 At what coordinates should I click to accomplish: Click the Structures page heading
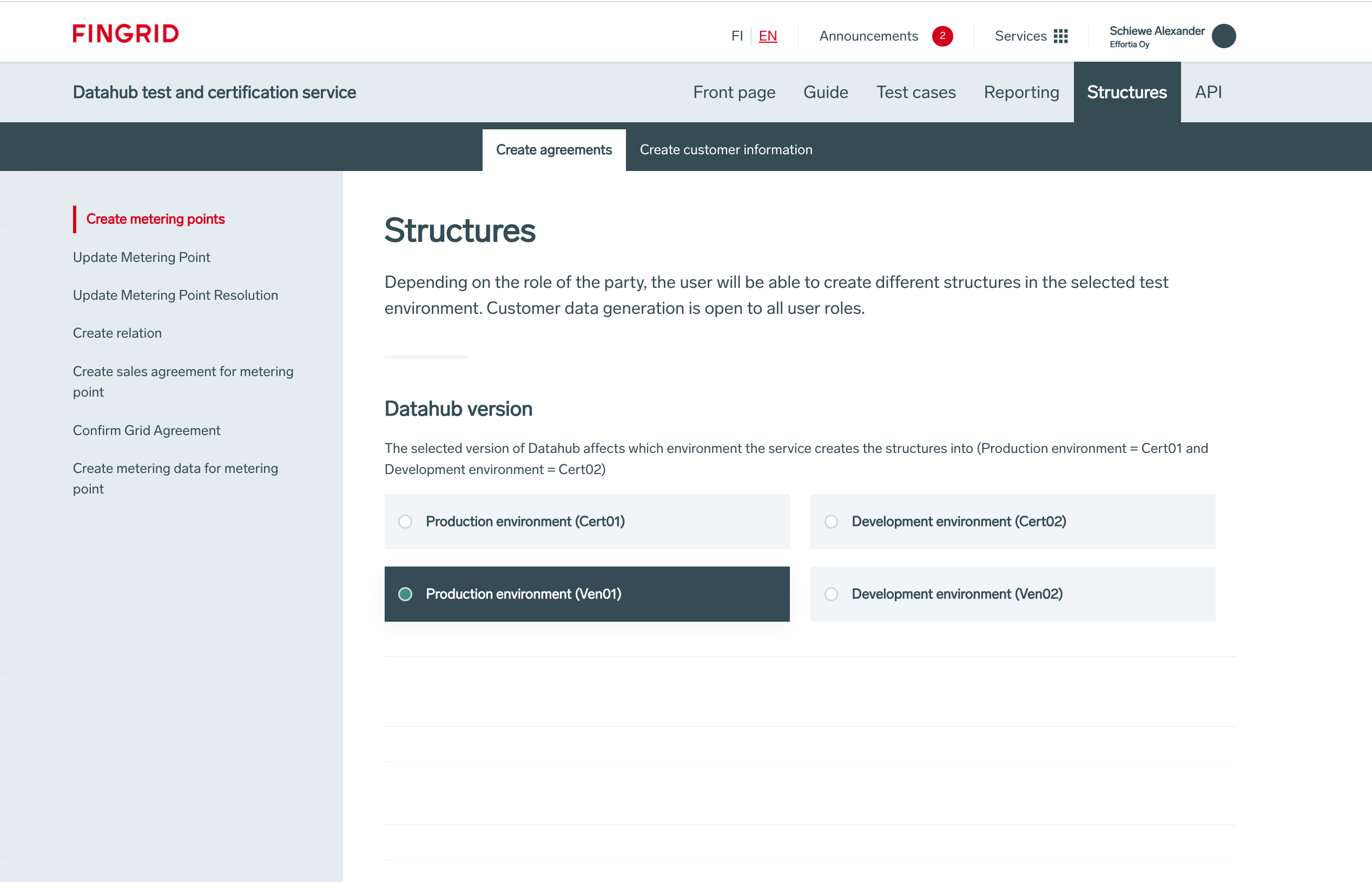(x=460, y=230)
